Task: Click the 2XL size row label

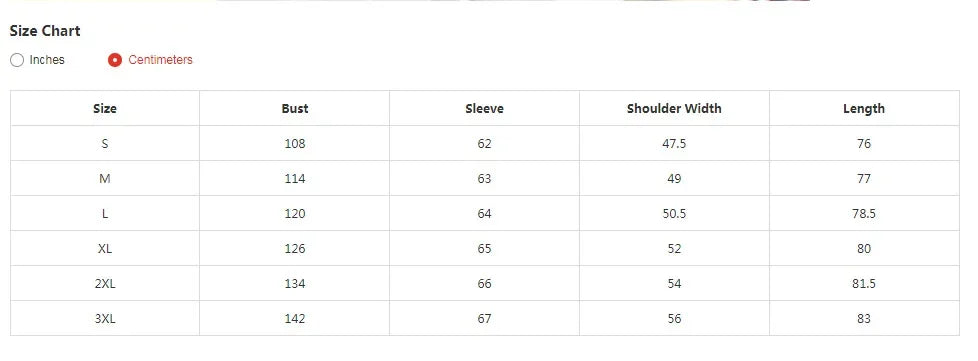Action: [x=105, y=283]
